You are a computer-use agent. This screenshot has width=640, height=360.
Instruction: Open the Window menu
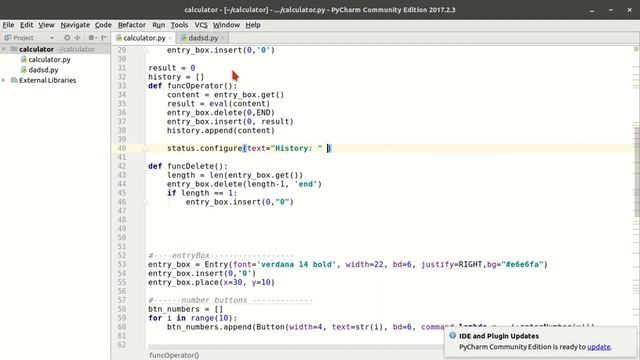pyautogui.click(x=226, y=25)
